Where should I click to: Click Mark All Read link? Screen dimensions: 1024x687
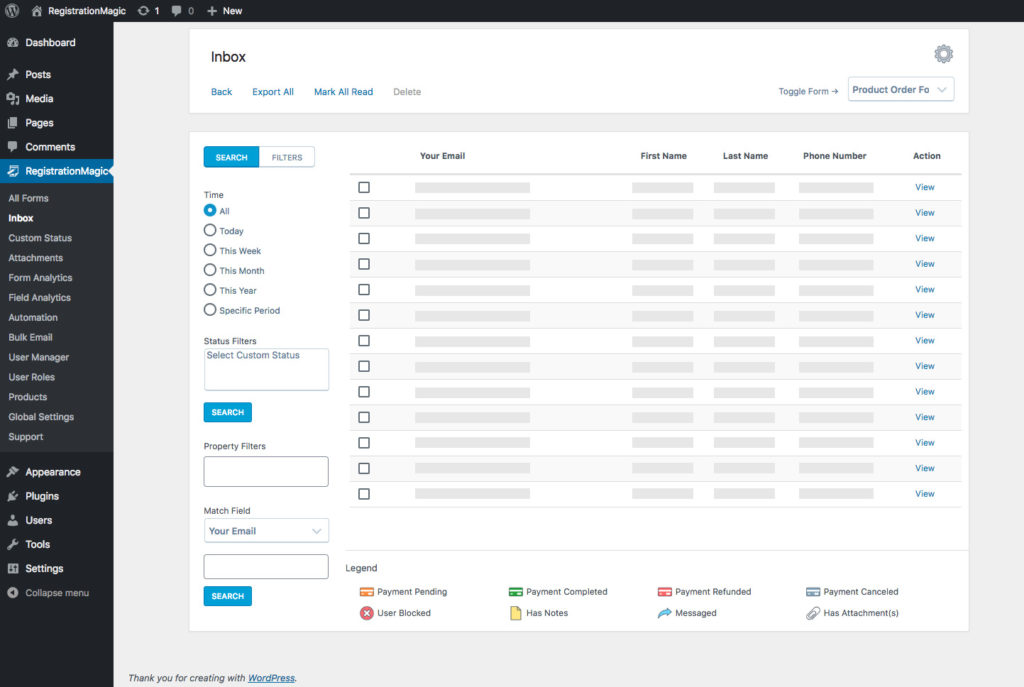[x=343, y=92]
